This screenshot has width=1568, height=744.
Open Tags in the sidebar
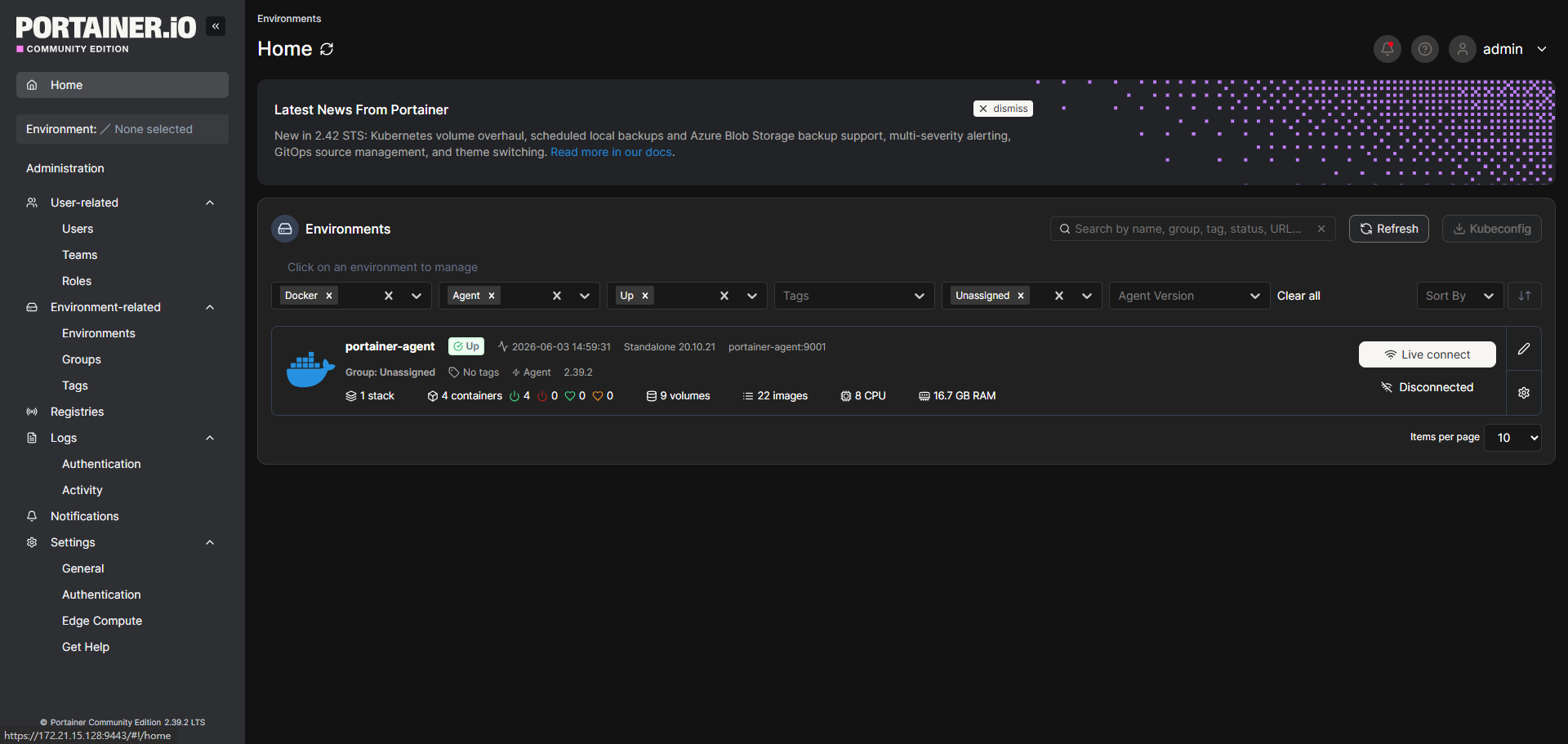(75, 385)
